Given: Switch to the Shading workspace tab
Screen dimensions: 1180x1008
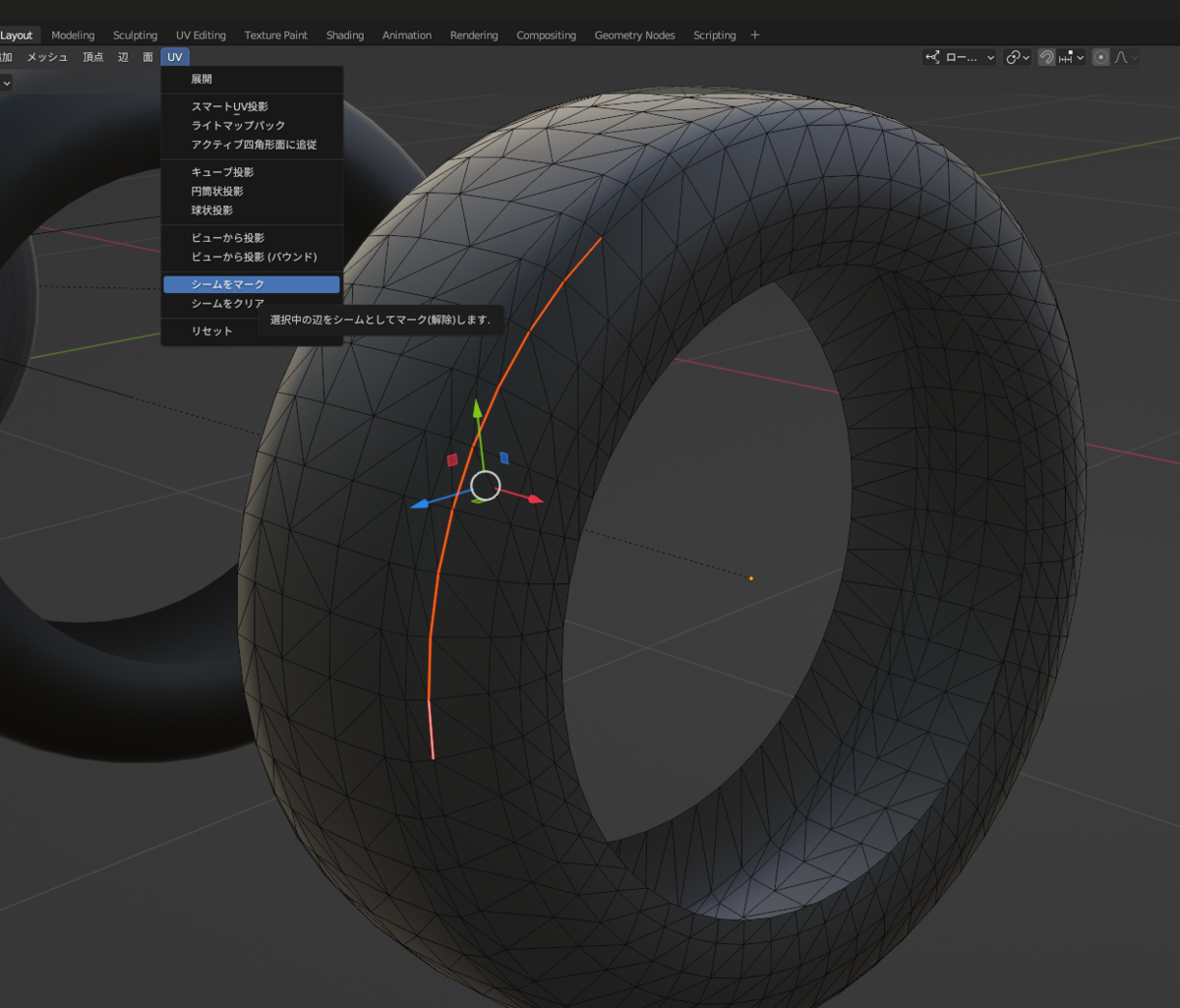Looking at the screenshot, I should [x=345, y=34].
